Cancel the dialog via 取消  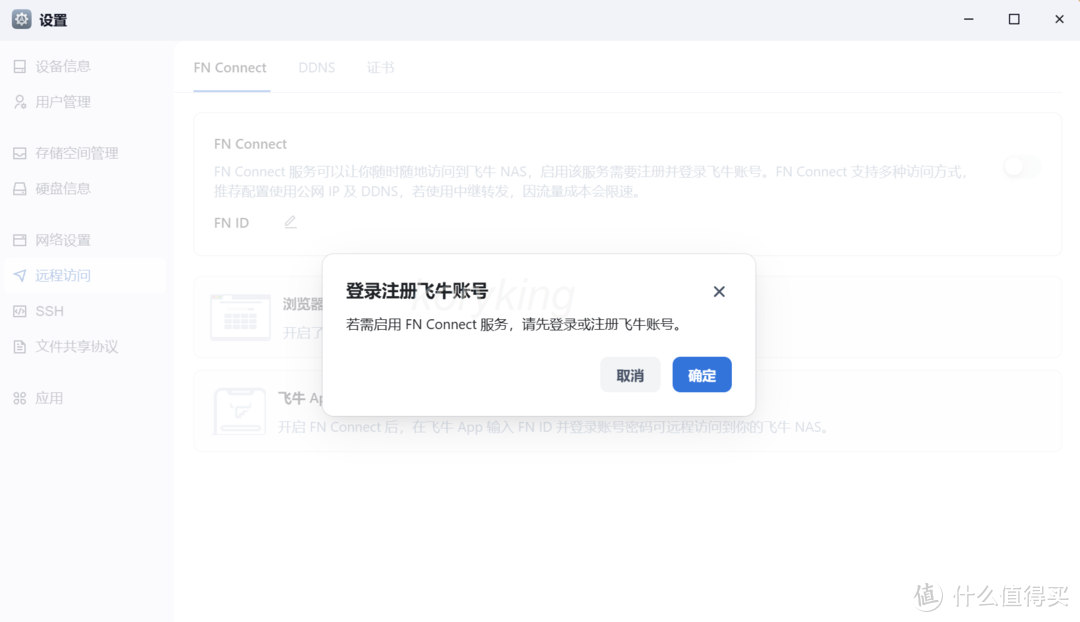(630, 374)
